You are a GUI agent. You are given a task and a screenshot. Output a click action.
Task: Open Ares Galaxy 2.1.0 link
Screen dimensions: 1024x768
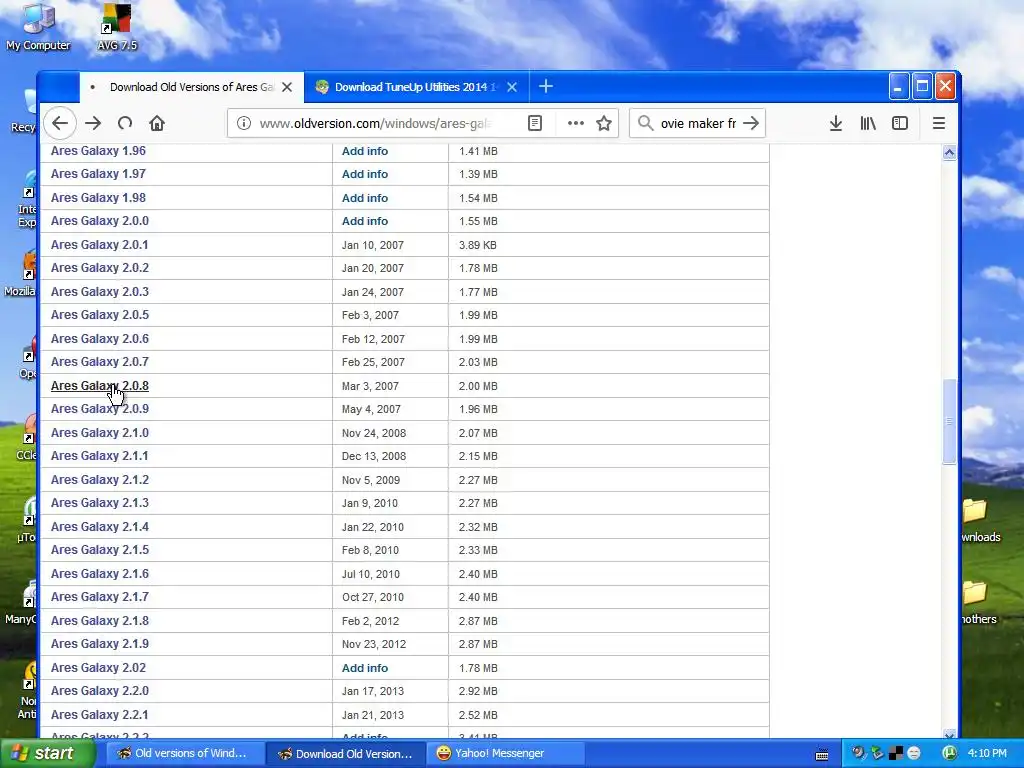tap(100, 433)
